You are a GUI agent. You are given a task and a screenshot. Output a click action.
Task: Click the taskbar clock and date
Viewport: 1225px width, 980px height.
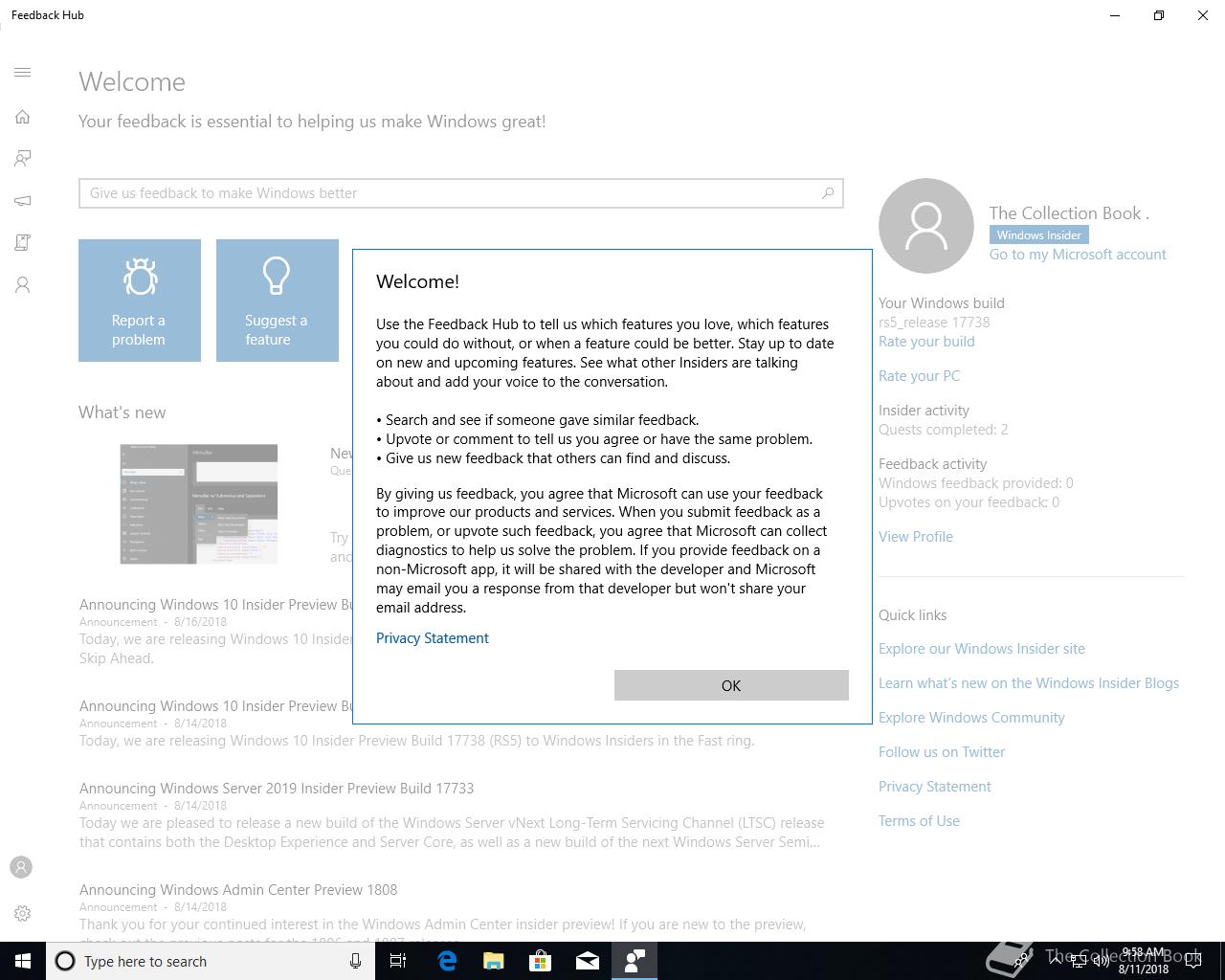coord(1144,961)
